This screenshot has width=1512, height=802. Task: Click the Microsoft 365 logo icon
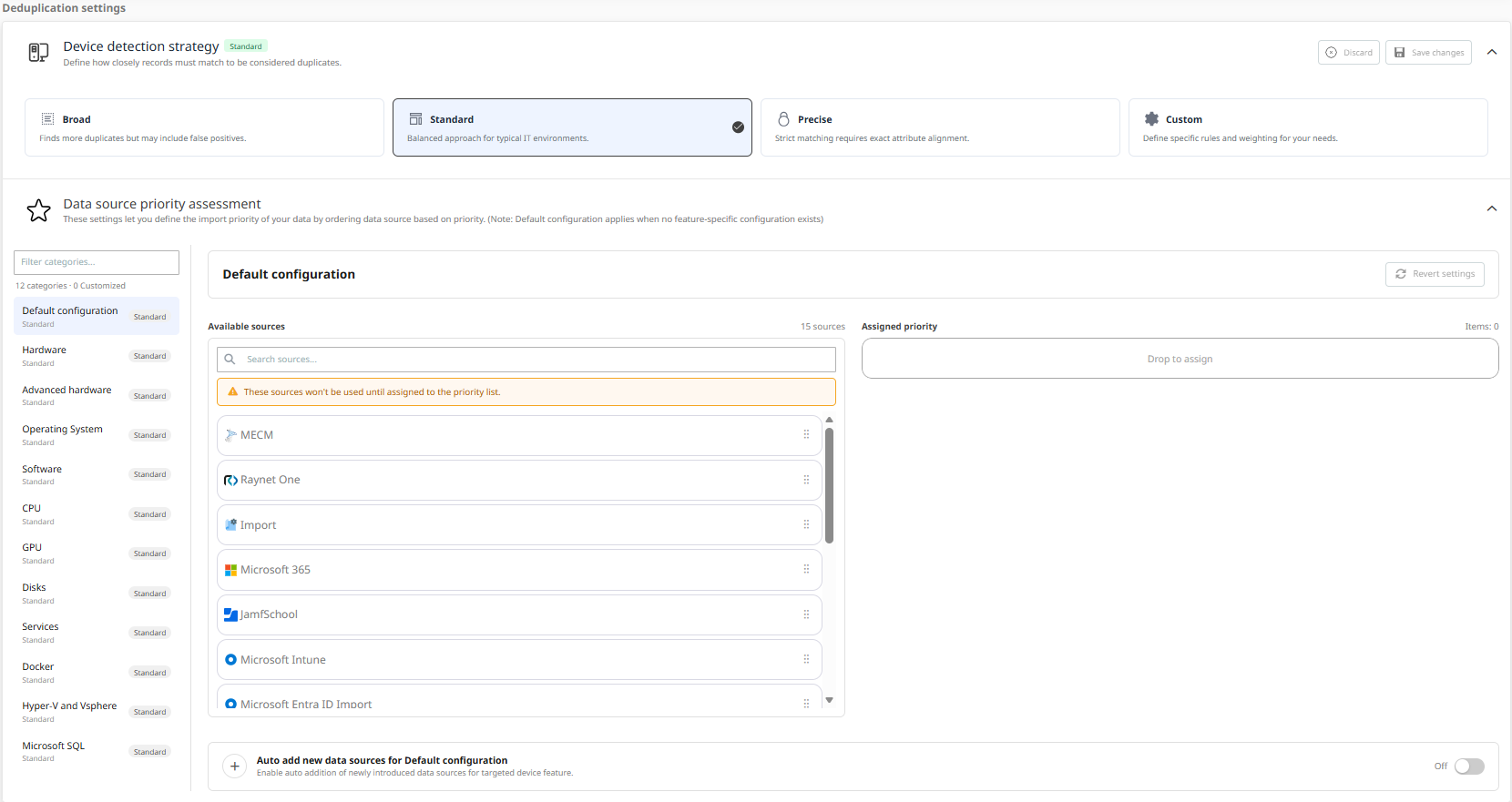(230, 570)
